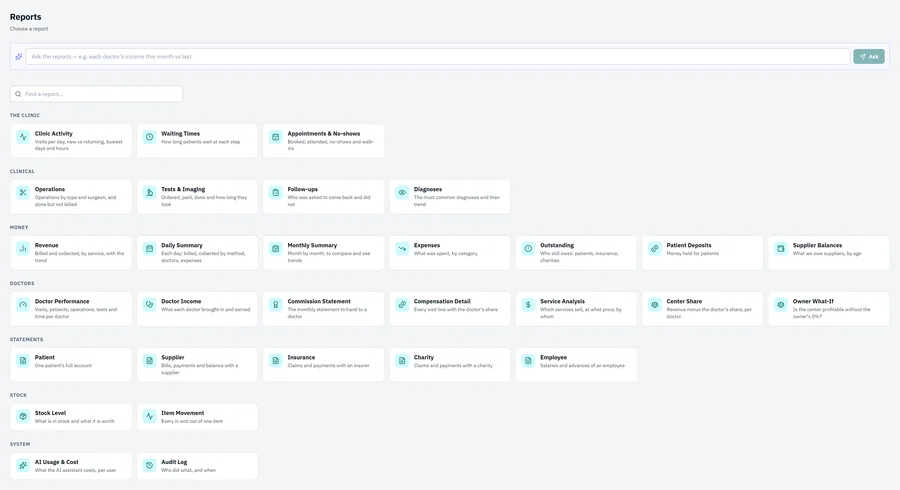
Task: Click 'Every visit line with the doctor's share'
Action: [456, 309]
